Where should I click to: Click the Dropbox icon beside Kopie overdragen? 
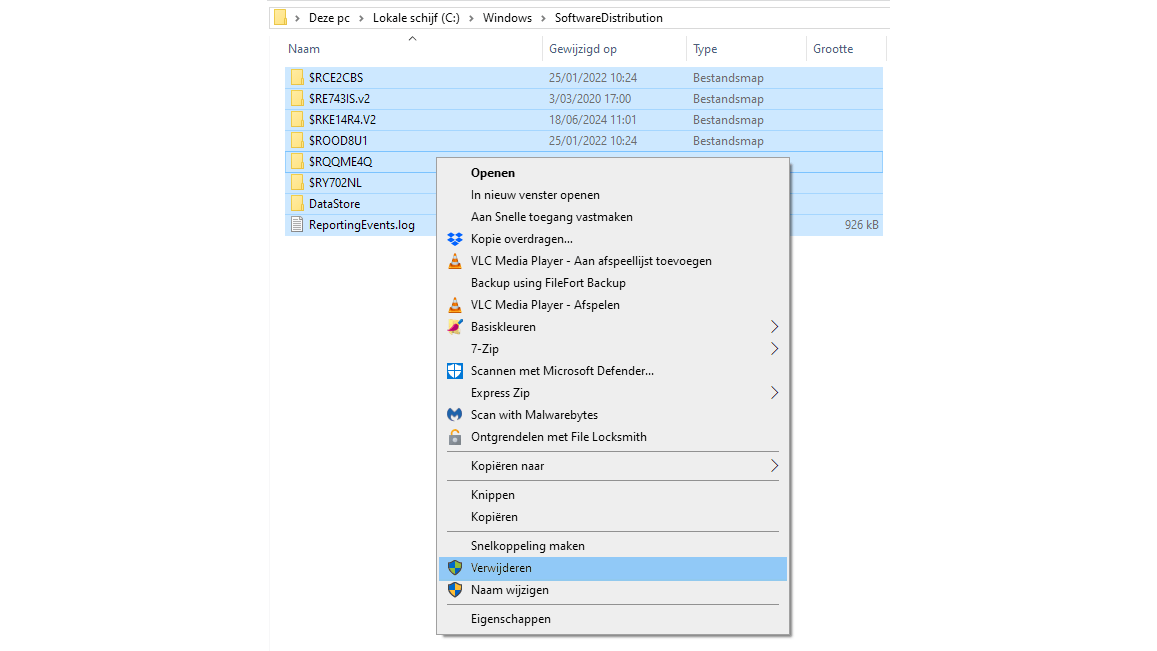point(455,239)
